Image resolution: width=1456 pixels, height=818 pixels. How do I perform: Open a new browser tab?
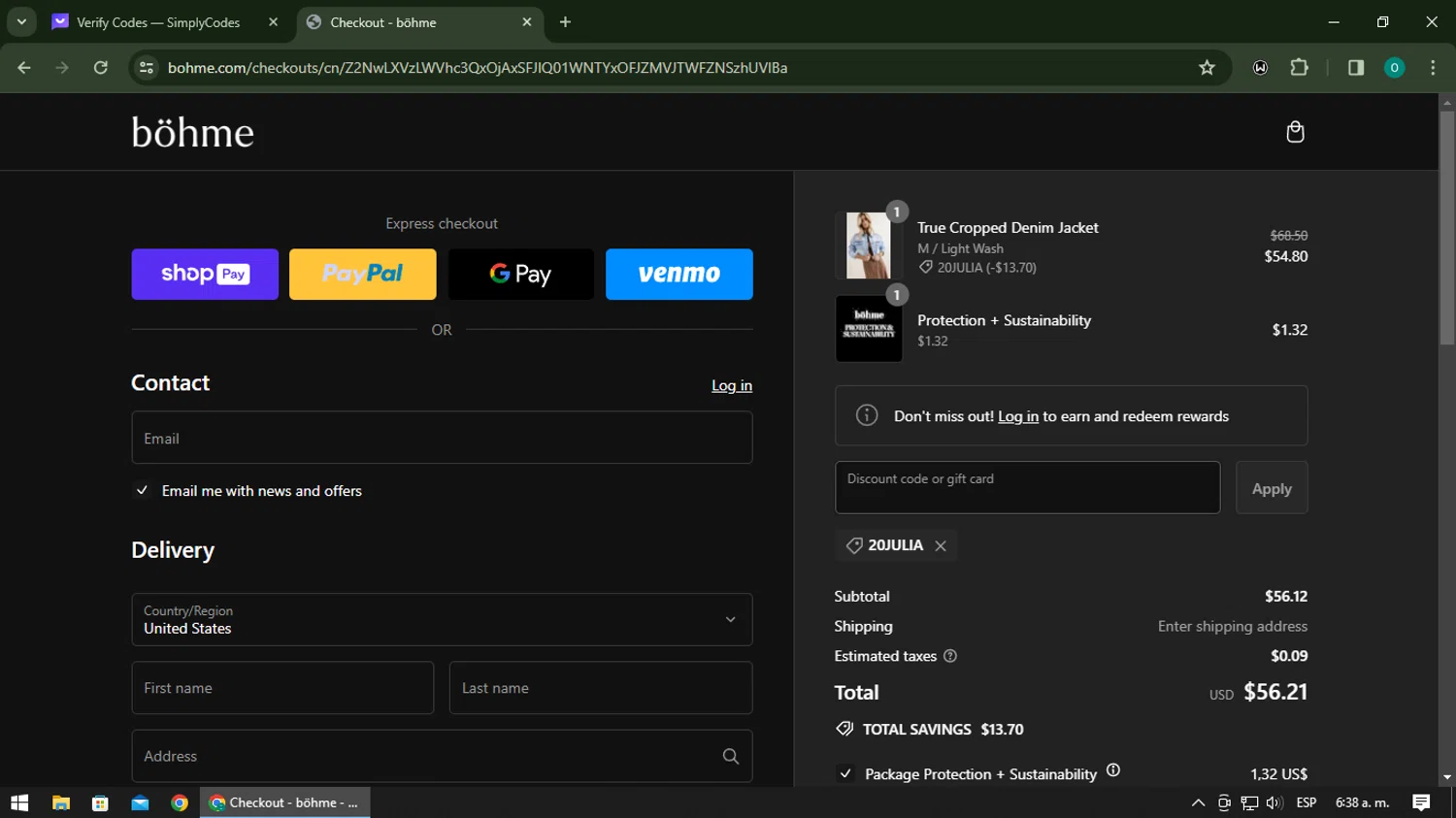565,22
